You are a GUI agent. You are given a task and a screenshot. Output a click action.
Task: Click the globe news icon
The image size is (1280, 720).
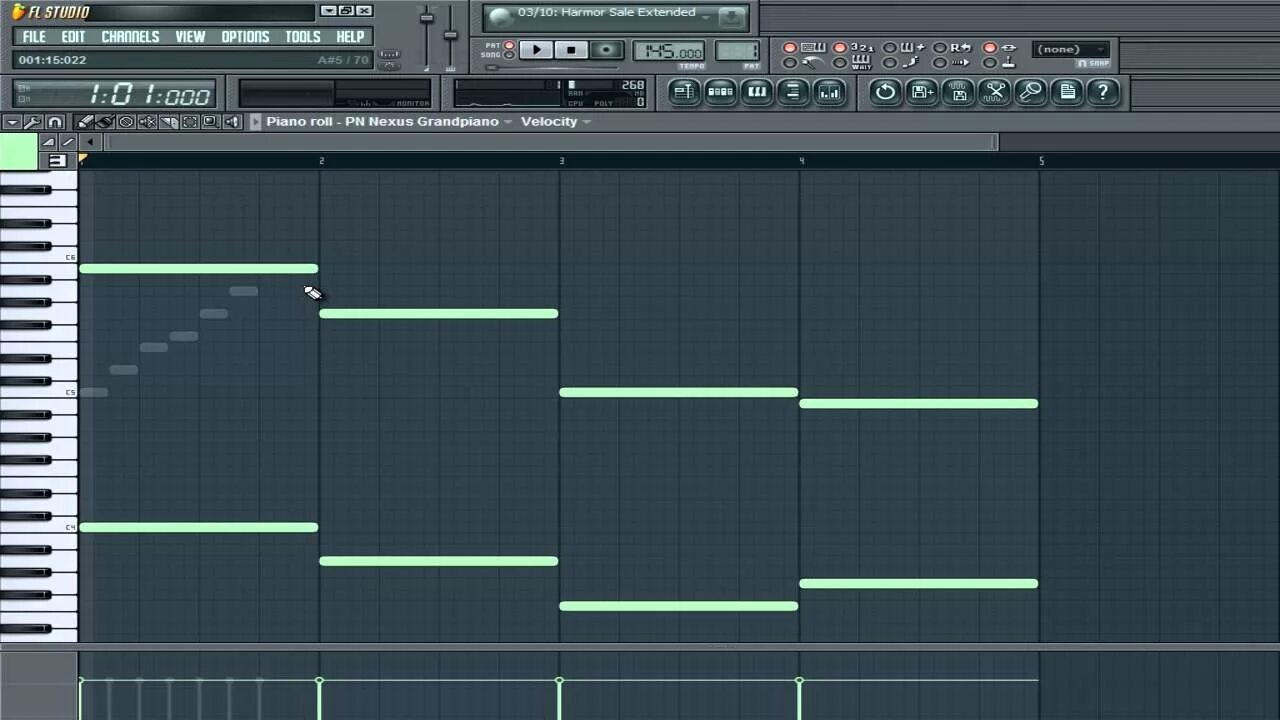coord(500,17)
